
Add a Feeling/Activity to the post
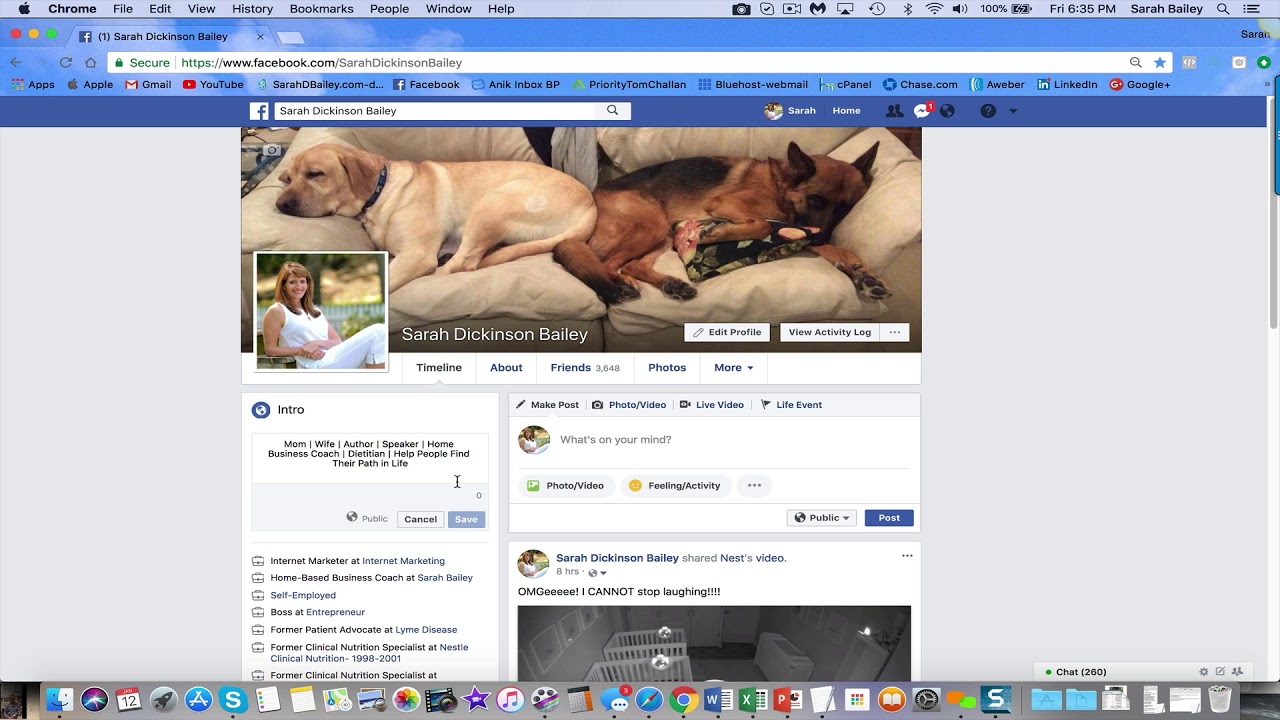tap(675, 486)
